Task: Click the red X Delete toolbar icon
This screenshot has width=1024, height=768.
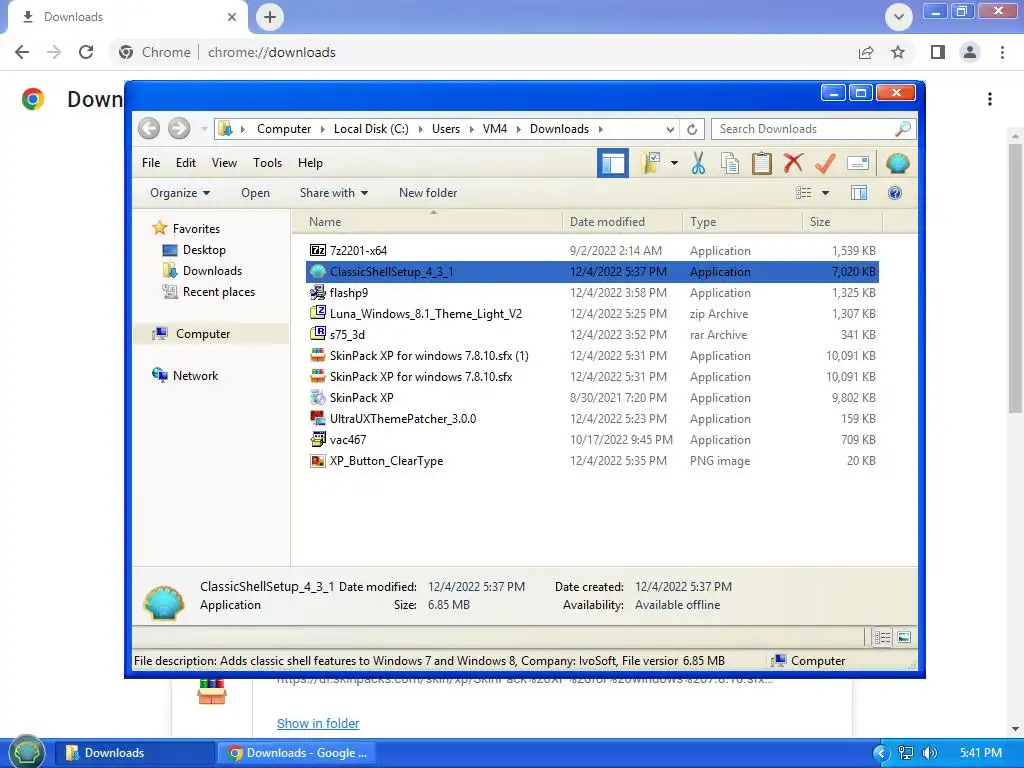Action: 793,163
